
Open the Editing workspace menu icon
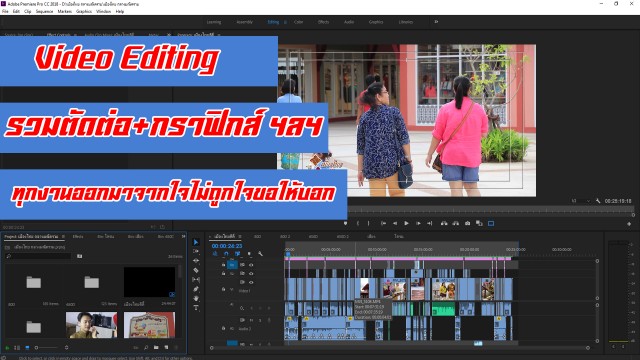click(x=285, y=22)
